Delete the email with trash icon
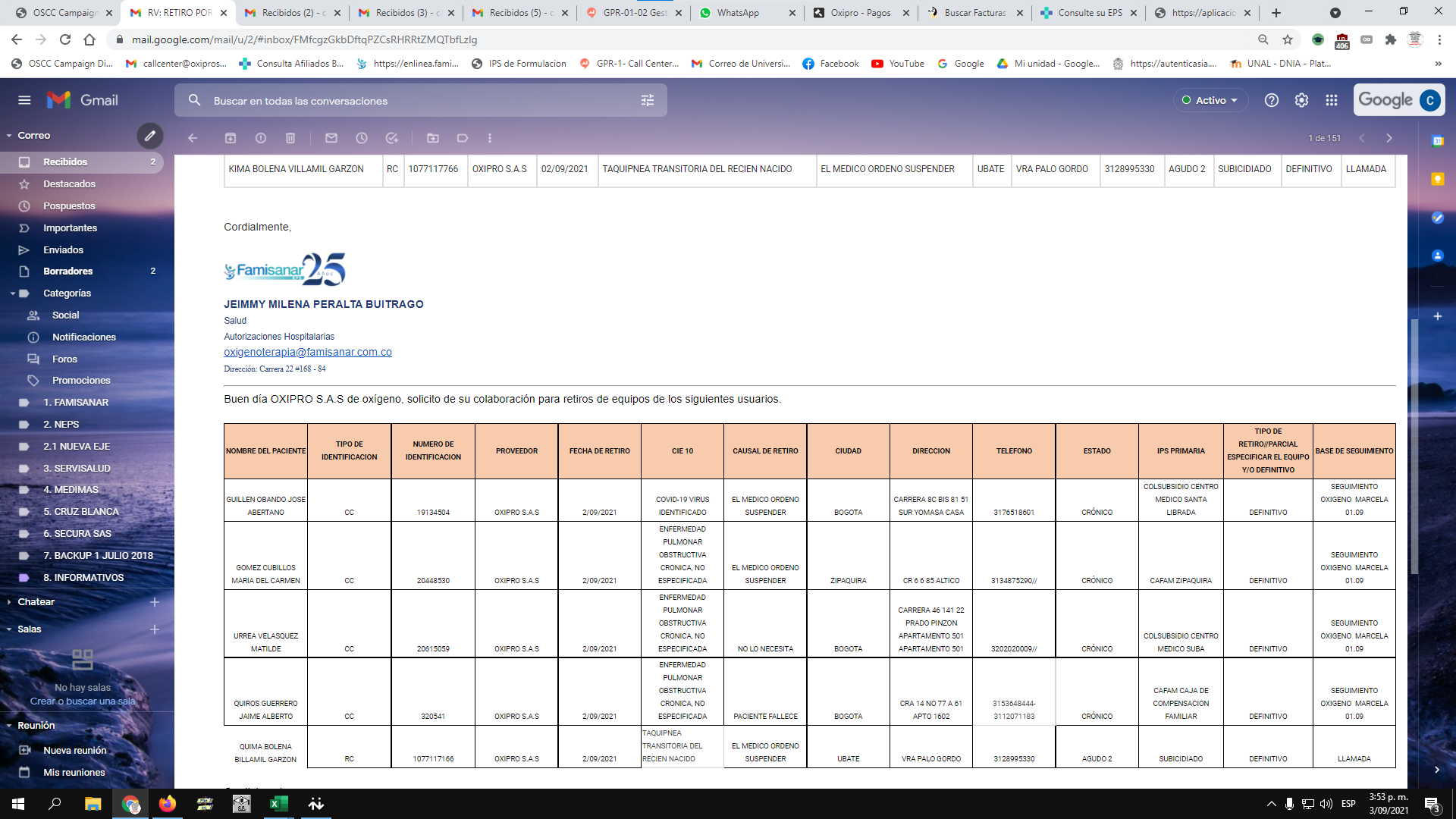 point(290,138)
